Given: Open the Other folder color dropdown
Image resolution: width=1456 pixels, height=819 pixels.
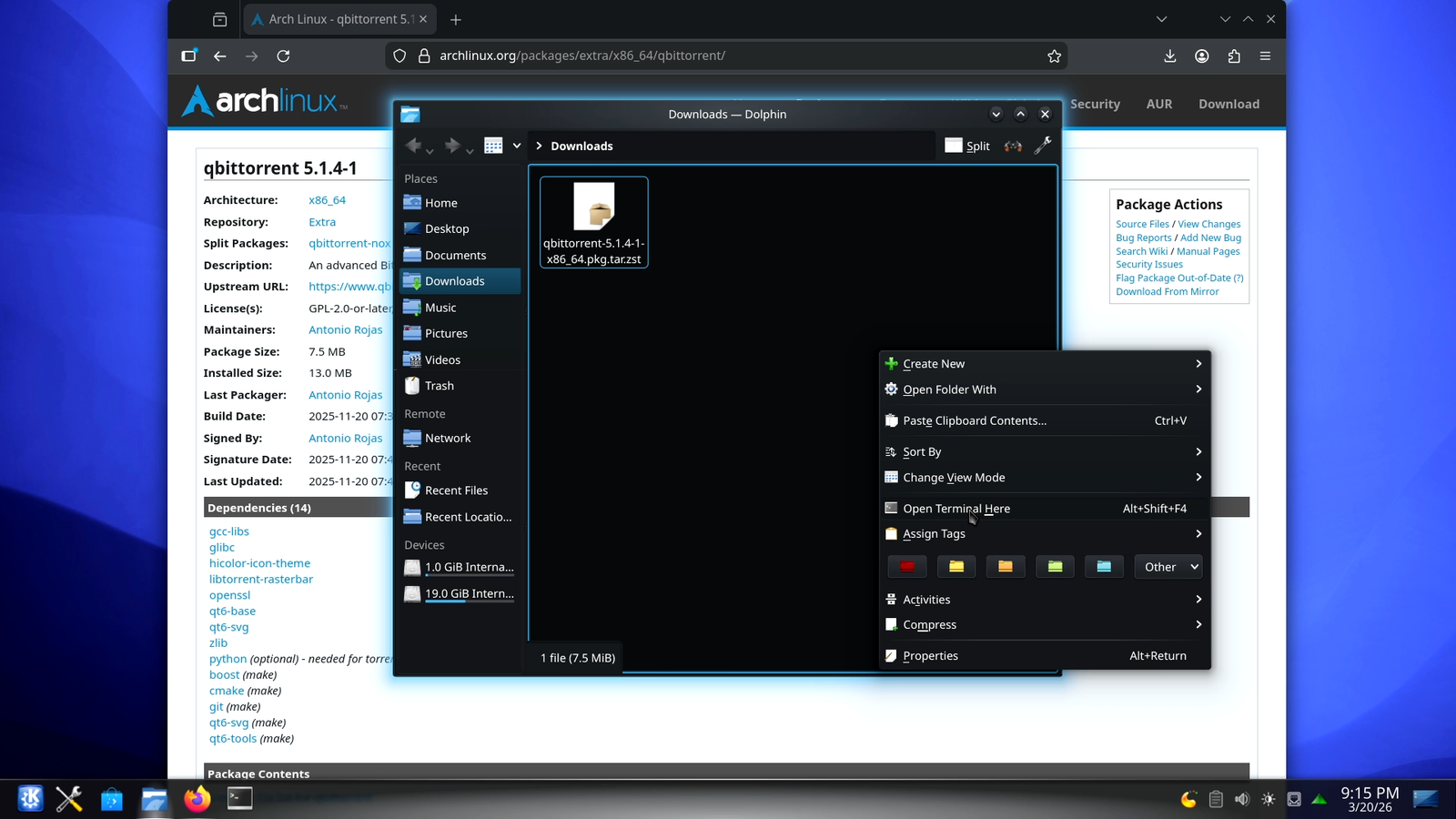Looking at the screenshot, I should (x=1168, y=567).
